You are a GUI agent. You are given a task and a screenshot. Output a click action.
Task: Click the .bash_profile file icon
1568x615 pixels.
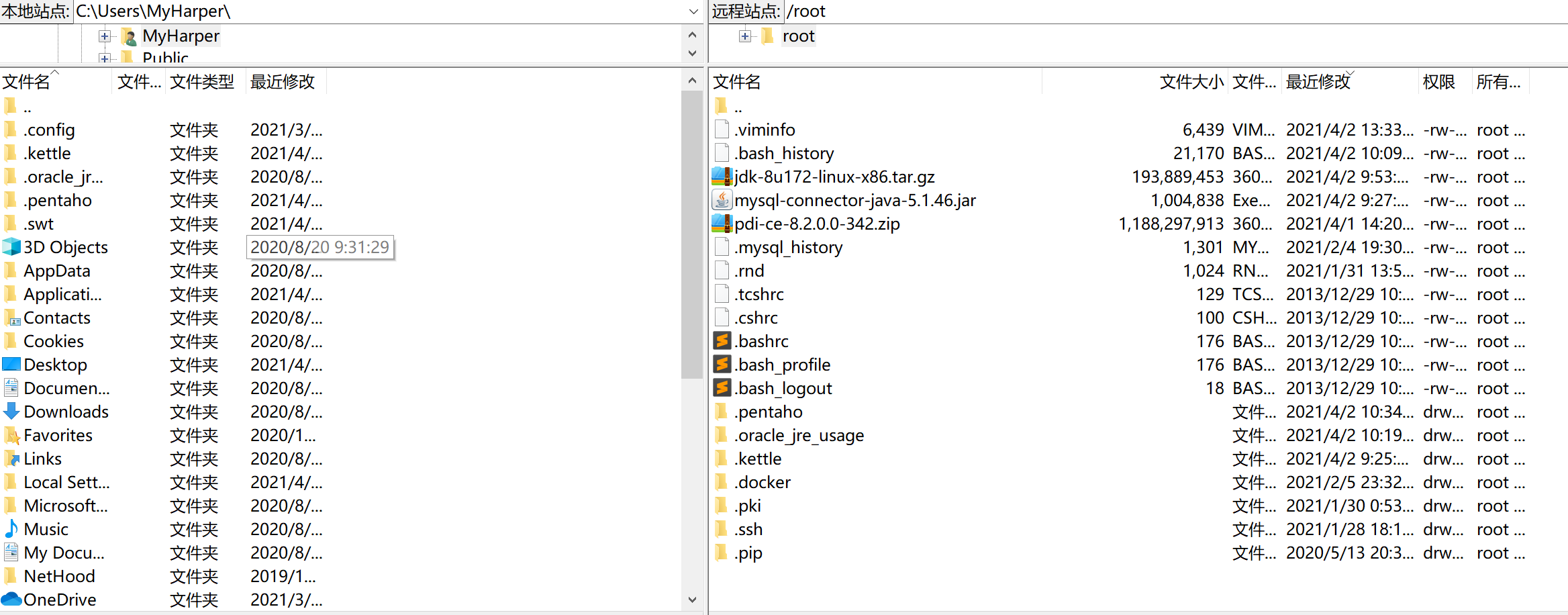(721, 364)
